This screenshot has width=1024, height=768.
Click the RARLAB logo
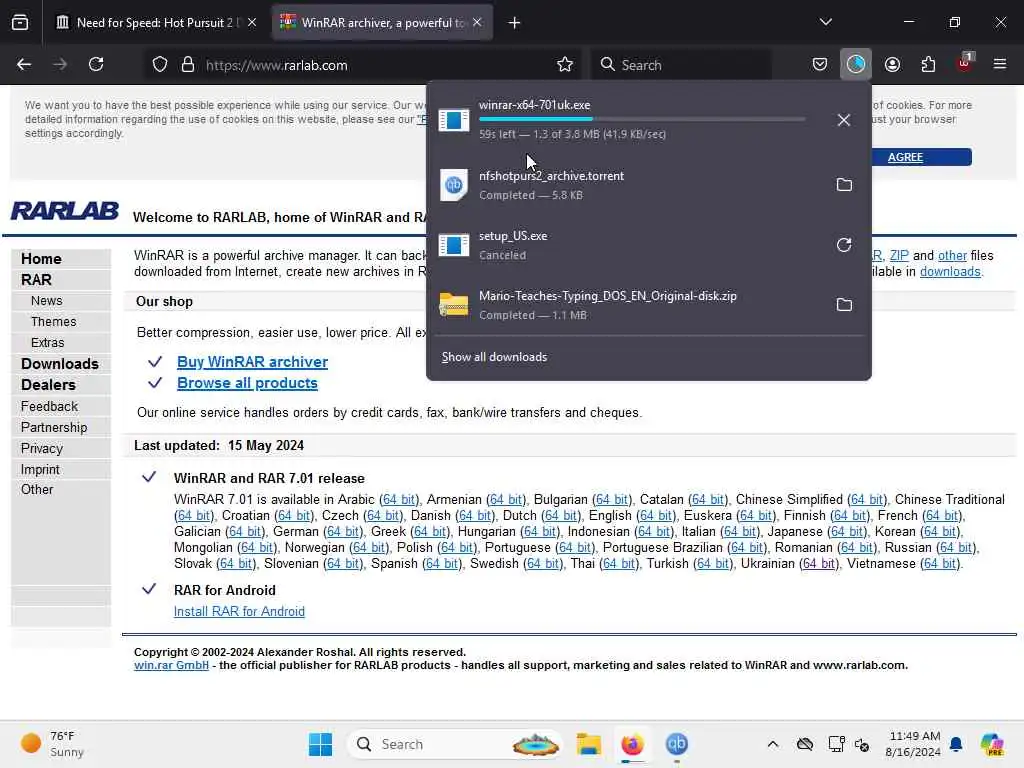click(x=65, y=211)
